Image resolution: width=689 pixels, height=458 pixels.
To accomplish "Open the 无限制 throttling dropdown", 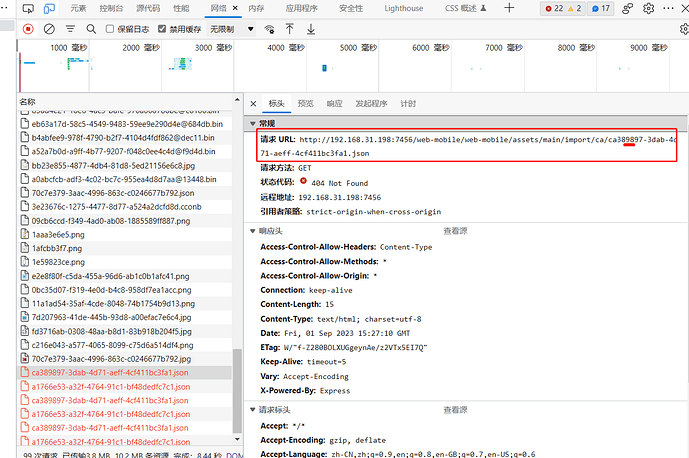I will [231, 29].
